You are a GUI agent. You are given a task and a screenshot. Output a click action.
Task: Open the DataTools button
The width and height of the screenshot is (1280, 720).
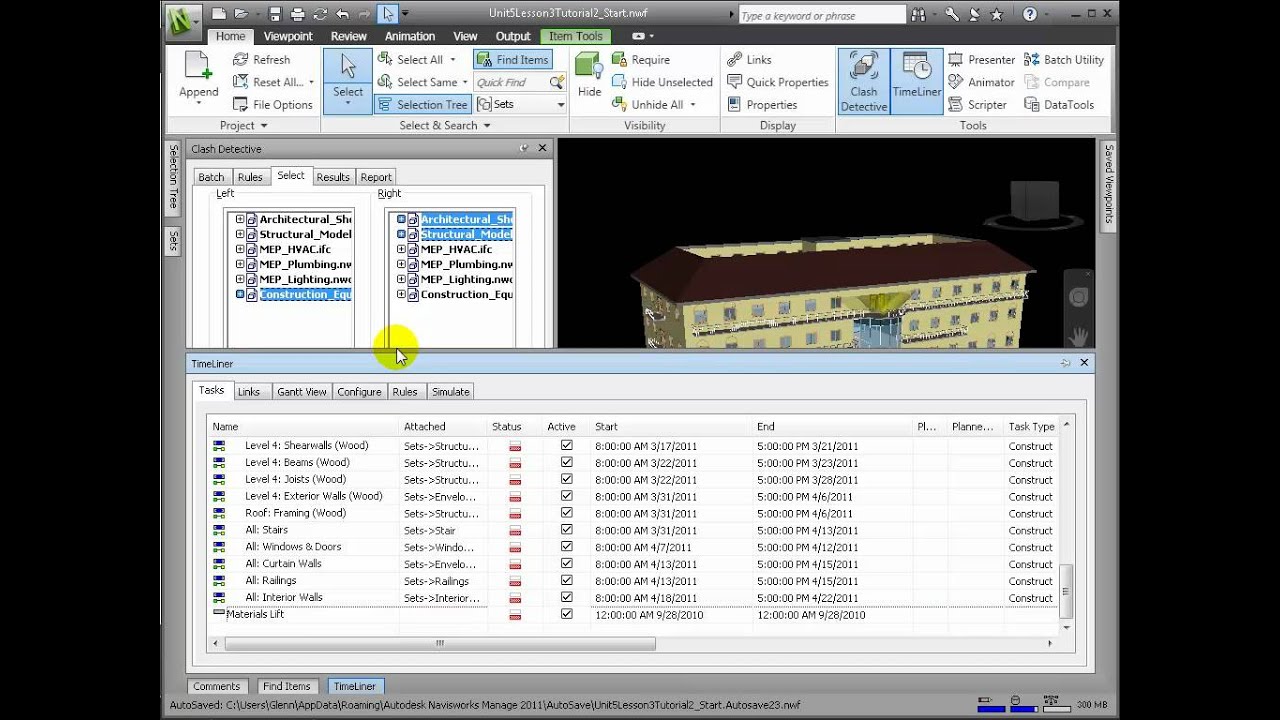point(1059,105)
